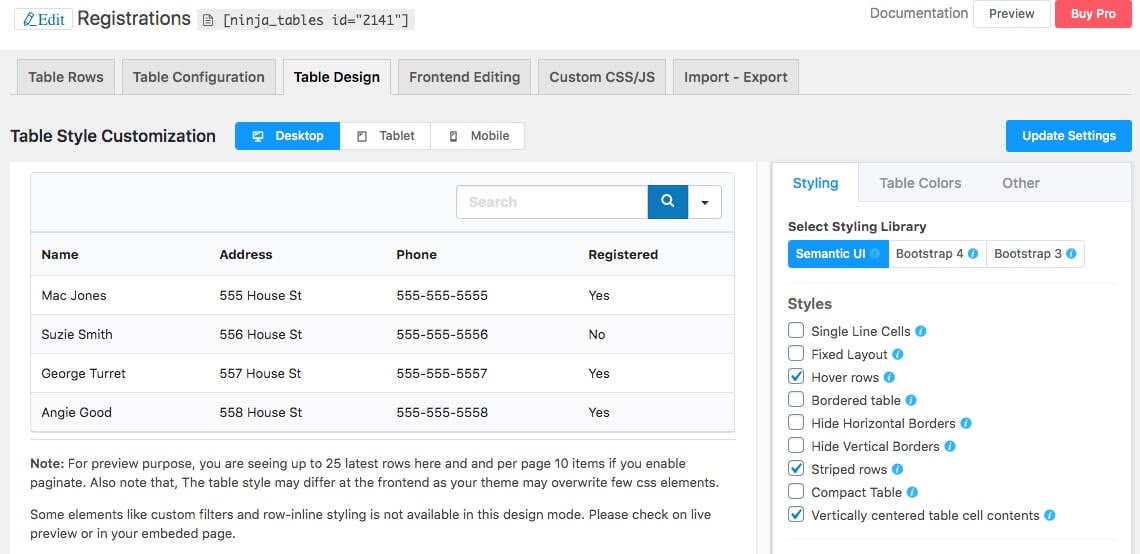This screenshot has height=554, width=1140.
Task: Click the Edit table title button
Action: coord(44,20)
